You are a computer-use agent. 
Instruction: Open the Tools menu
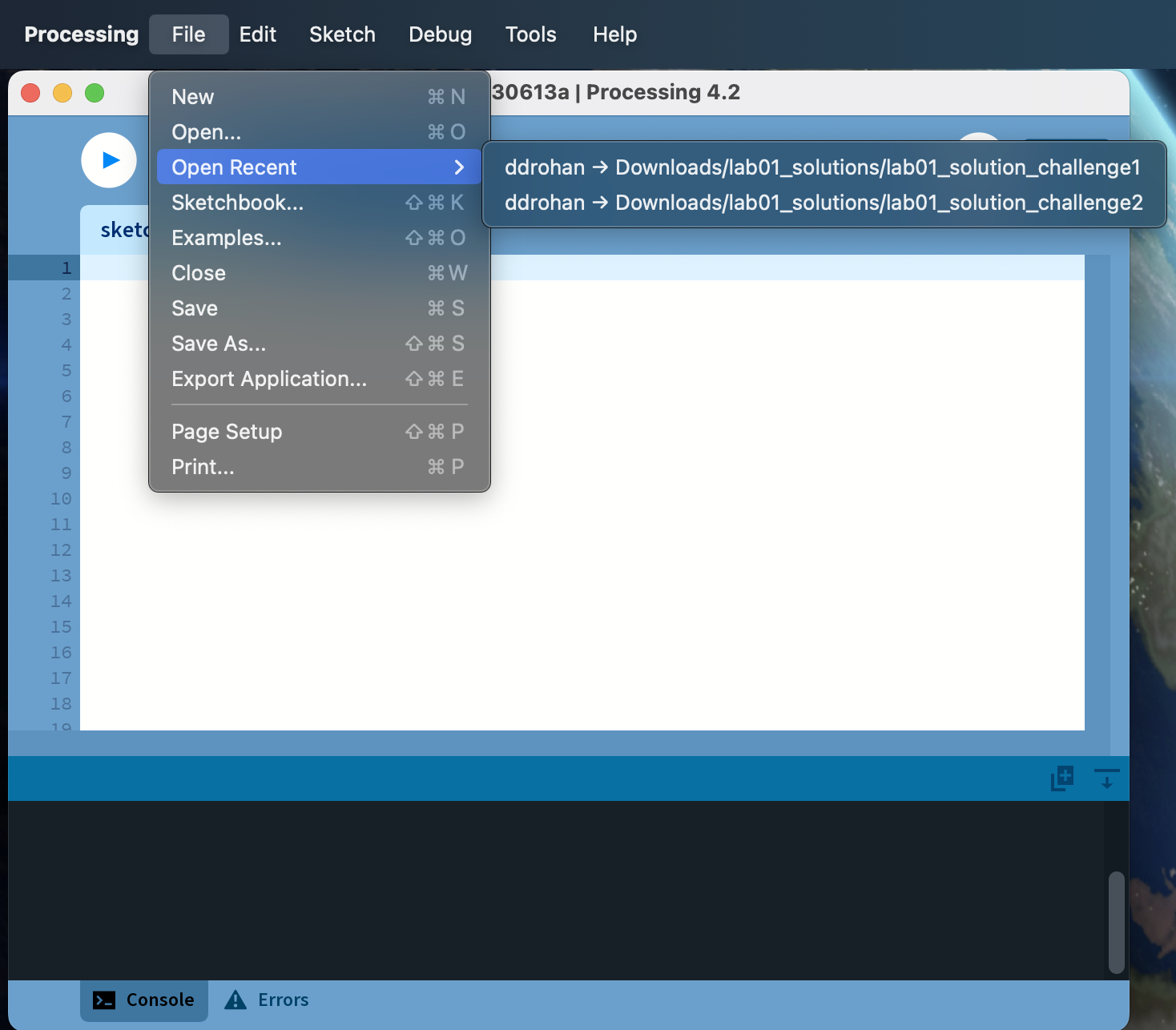530,34
